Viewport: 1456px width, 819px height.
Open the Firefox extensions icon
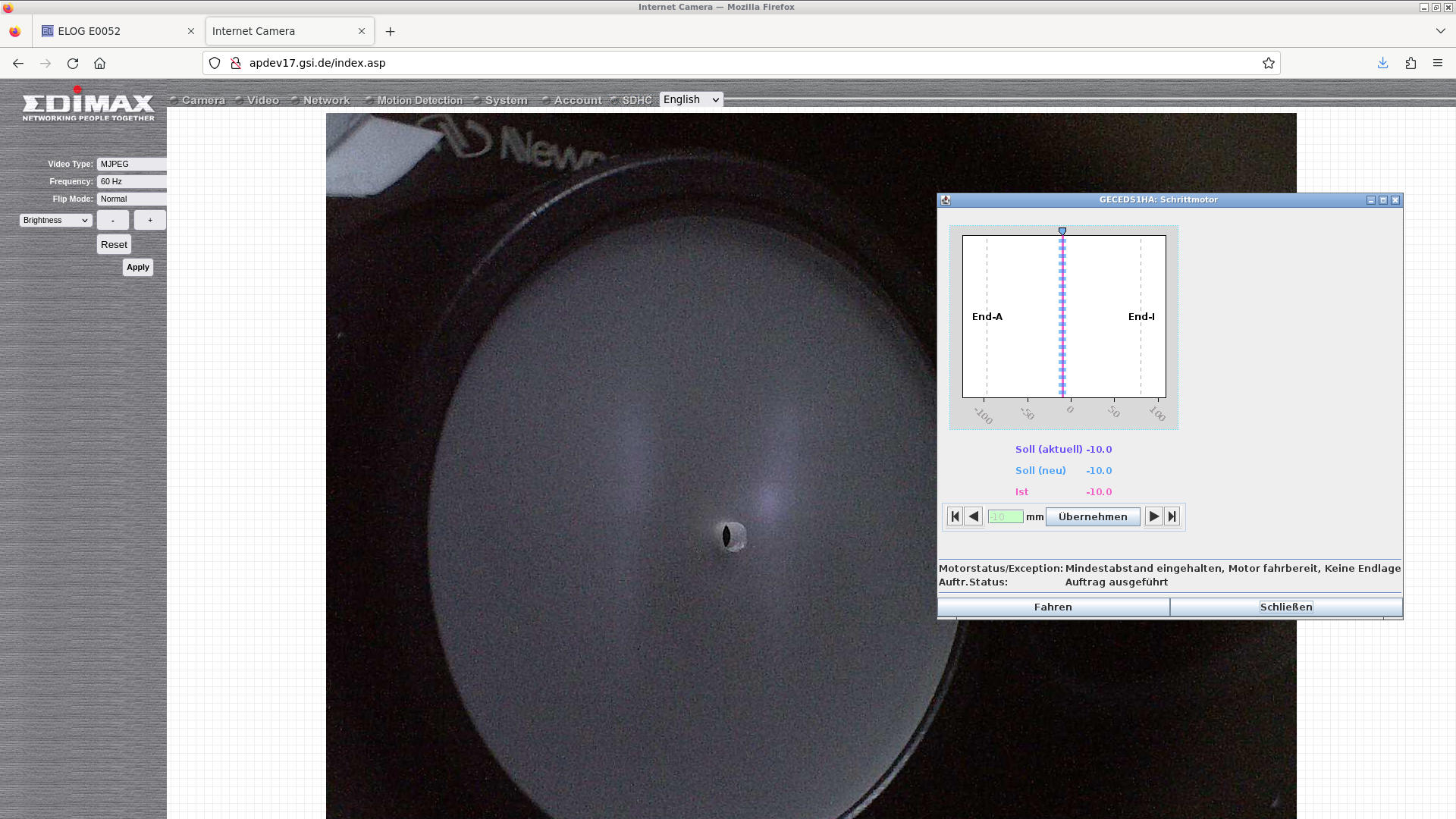[x=1410, y=63]
